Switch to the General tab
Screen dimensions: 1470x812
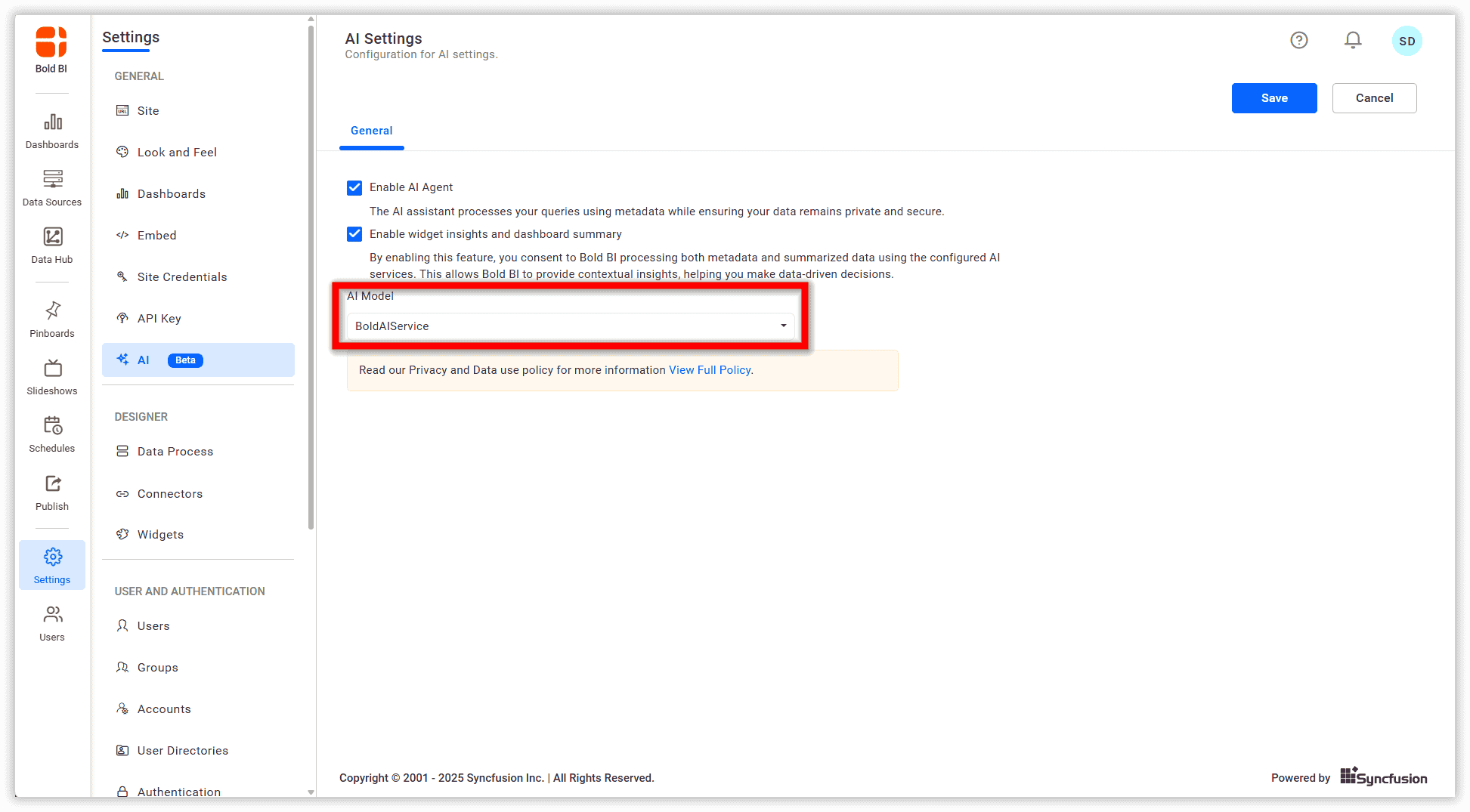371,131
